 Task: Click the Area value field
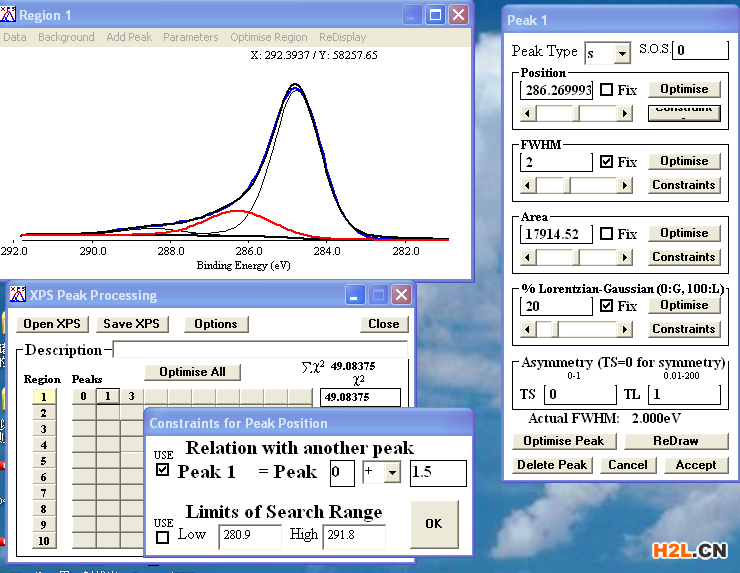click(556, 234)
